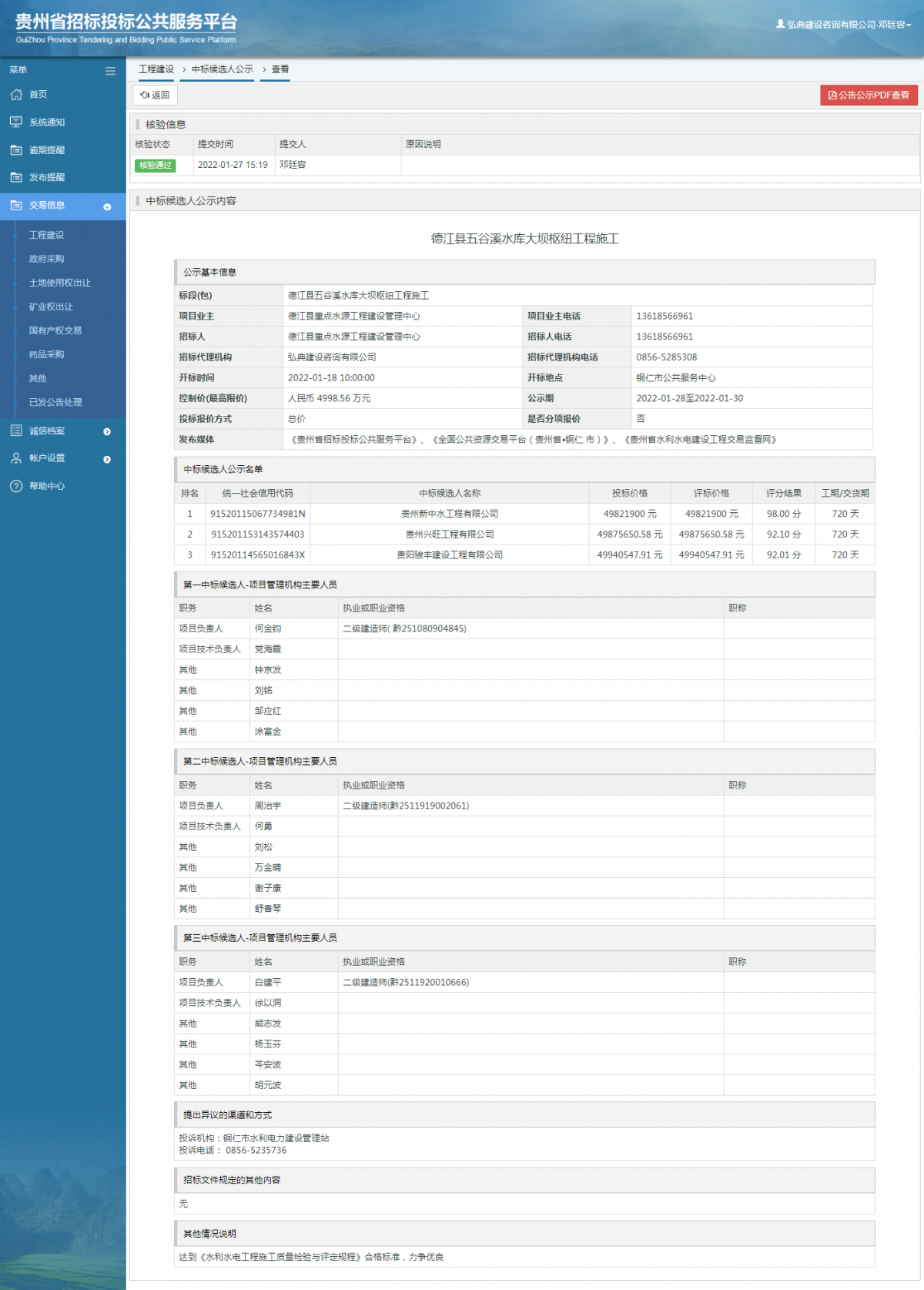Image resolution: width=924 pixels, height=1290 pixels.
Task: Click the 诚信档案 list icon
Action: click(16, 431)
